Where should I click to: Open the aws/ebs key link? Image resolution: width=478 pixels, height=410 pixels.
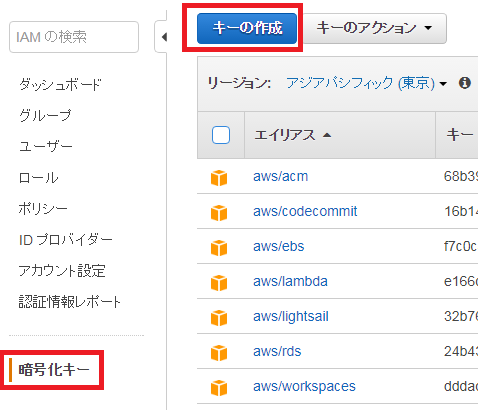279,246
